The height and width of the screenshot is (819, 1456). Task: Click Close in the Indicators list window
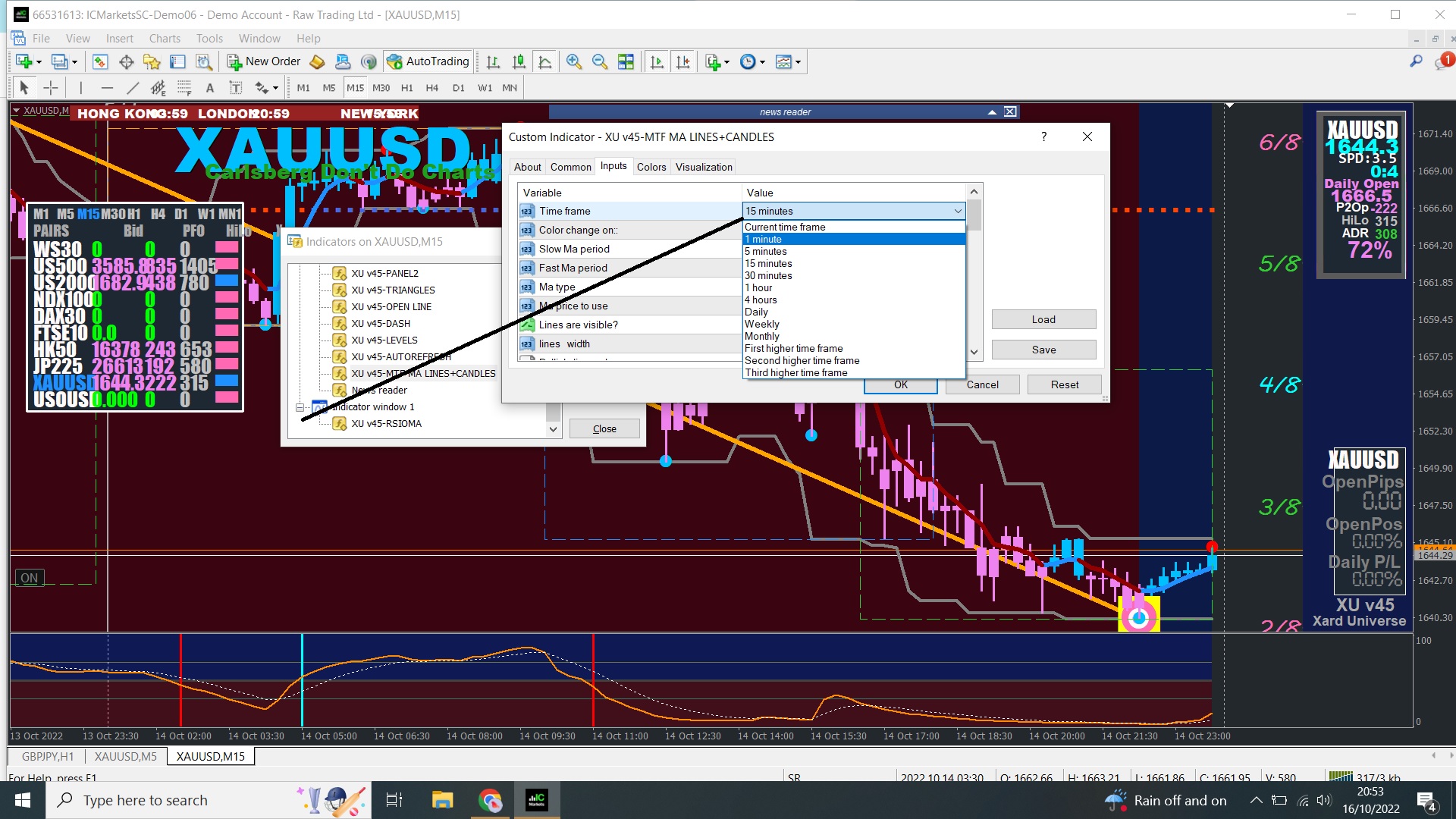[x=604, y=428]
